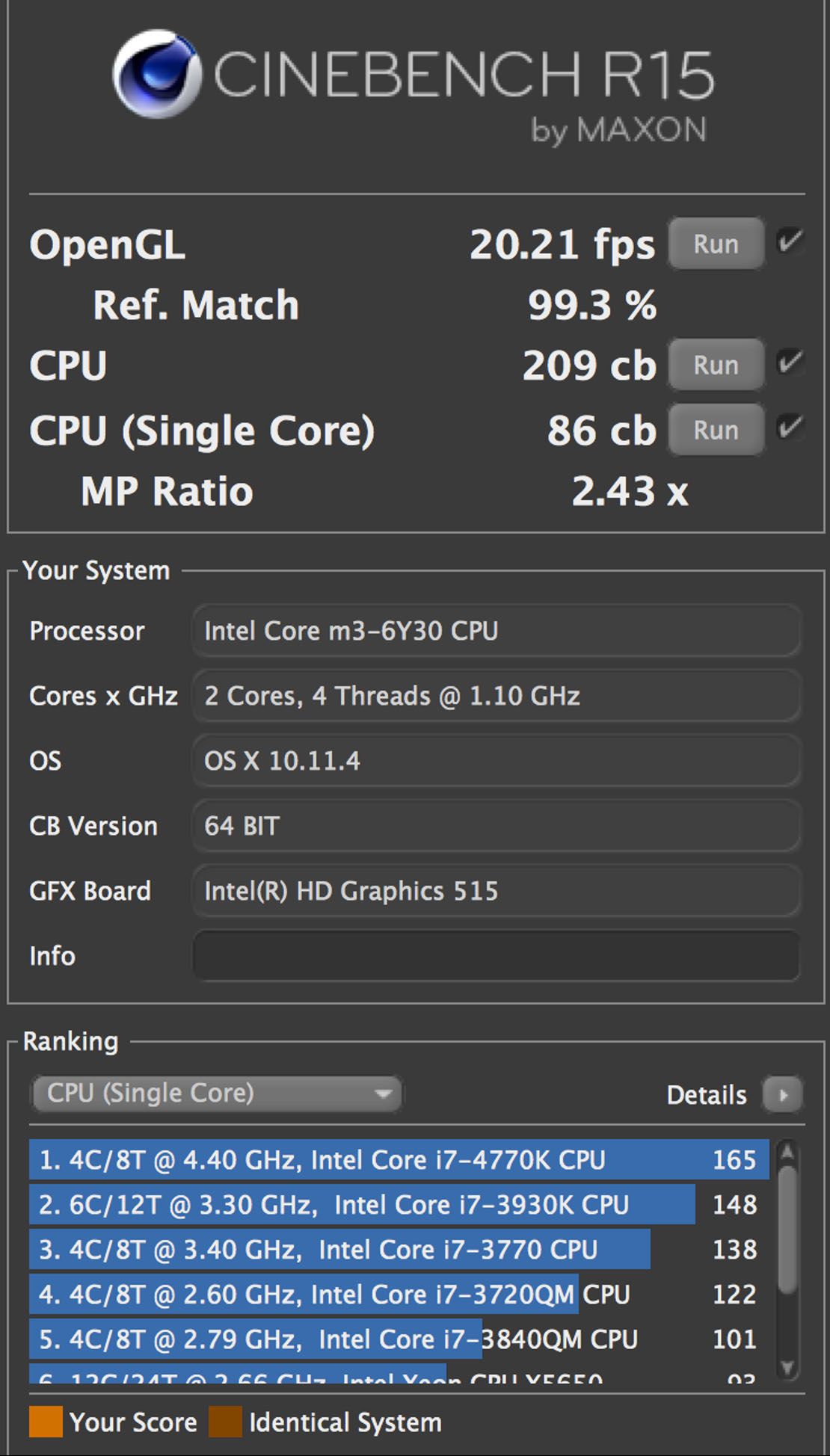
Task: Click the ranking scrollbar down arrow
Action: 787,1367
